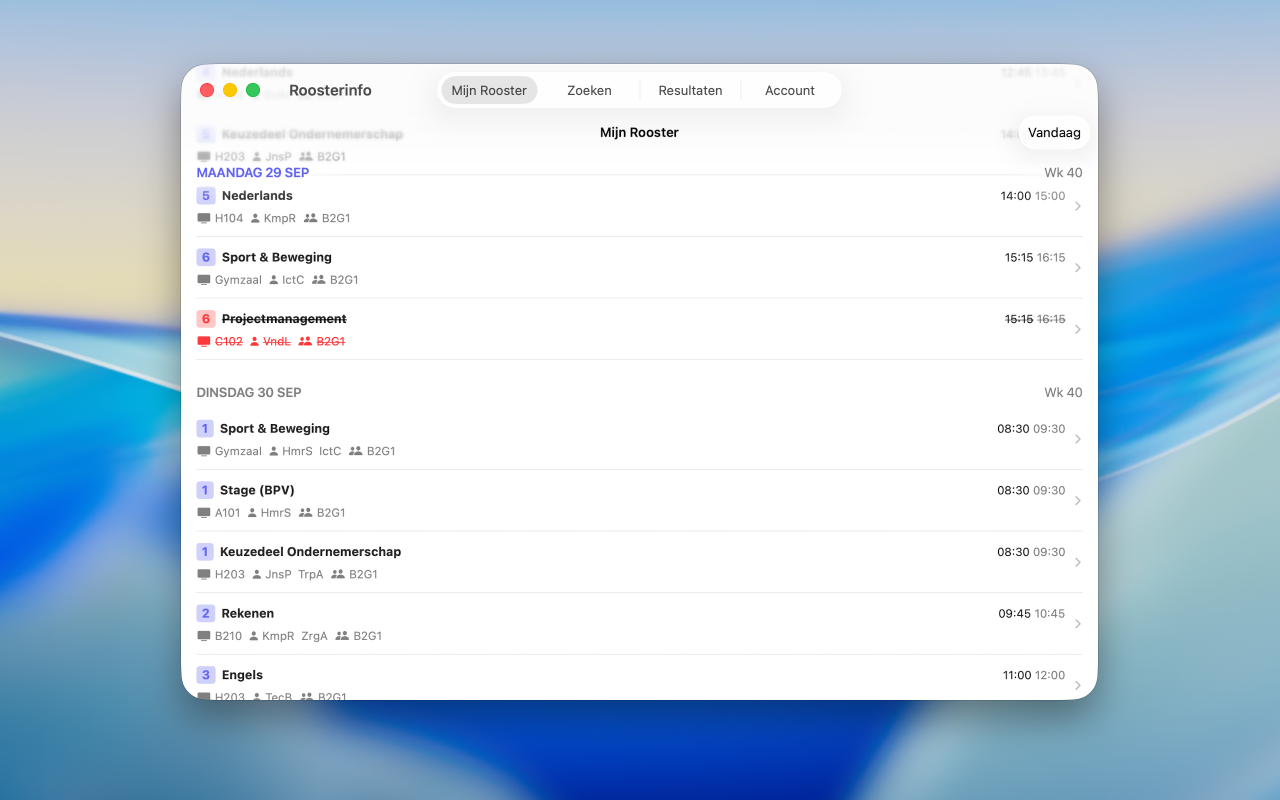The image size is (1280, 800).
Task: Minimize the window with yellow button
Action: coord(230,90)
